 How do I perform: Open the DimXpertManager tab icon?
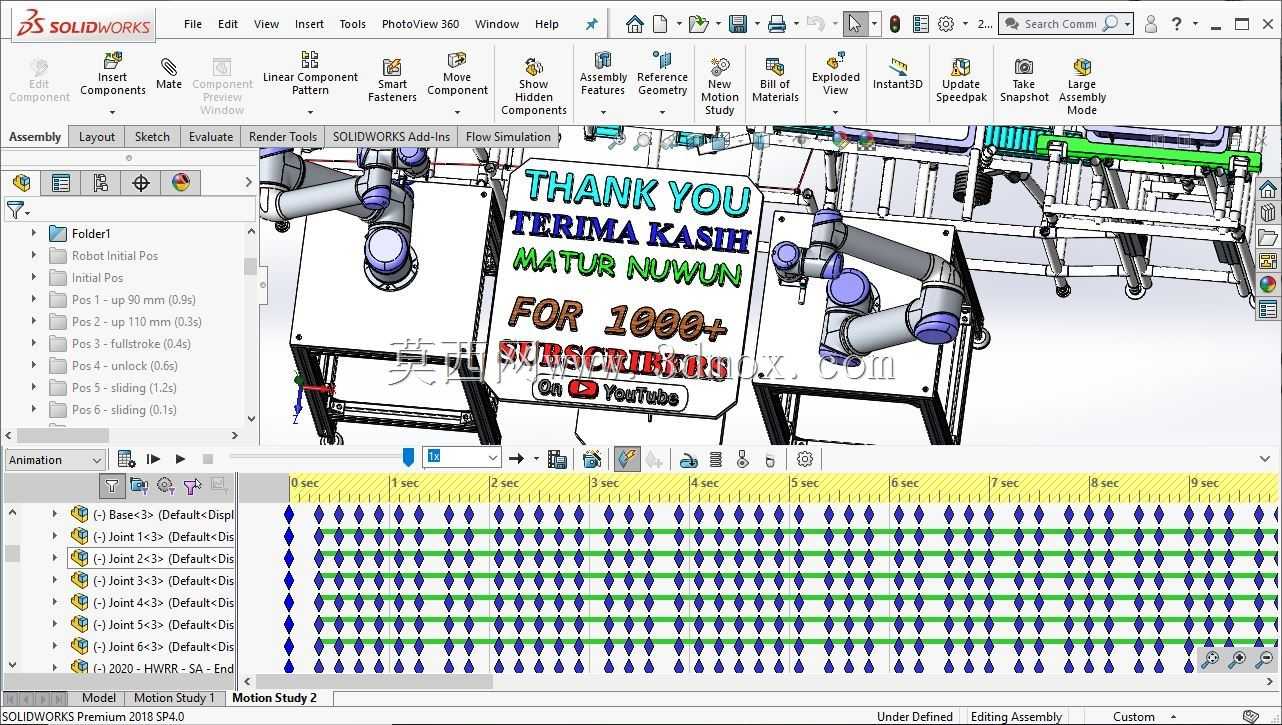140,183
